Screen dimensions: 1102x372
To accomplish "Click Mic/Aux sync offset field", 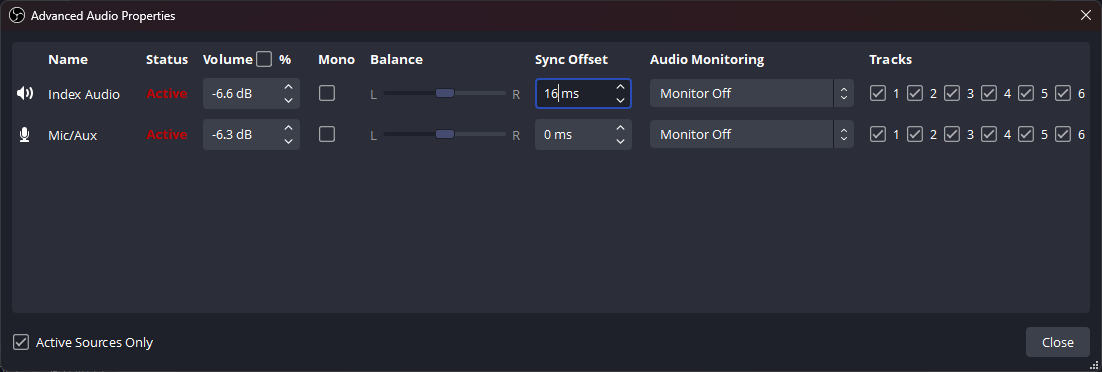I will 583,134.
